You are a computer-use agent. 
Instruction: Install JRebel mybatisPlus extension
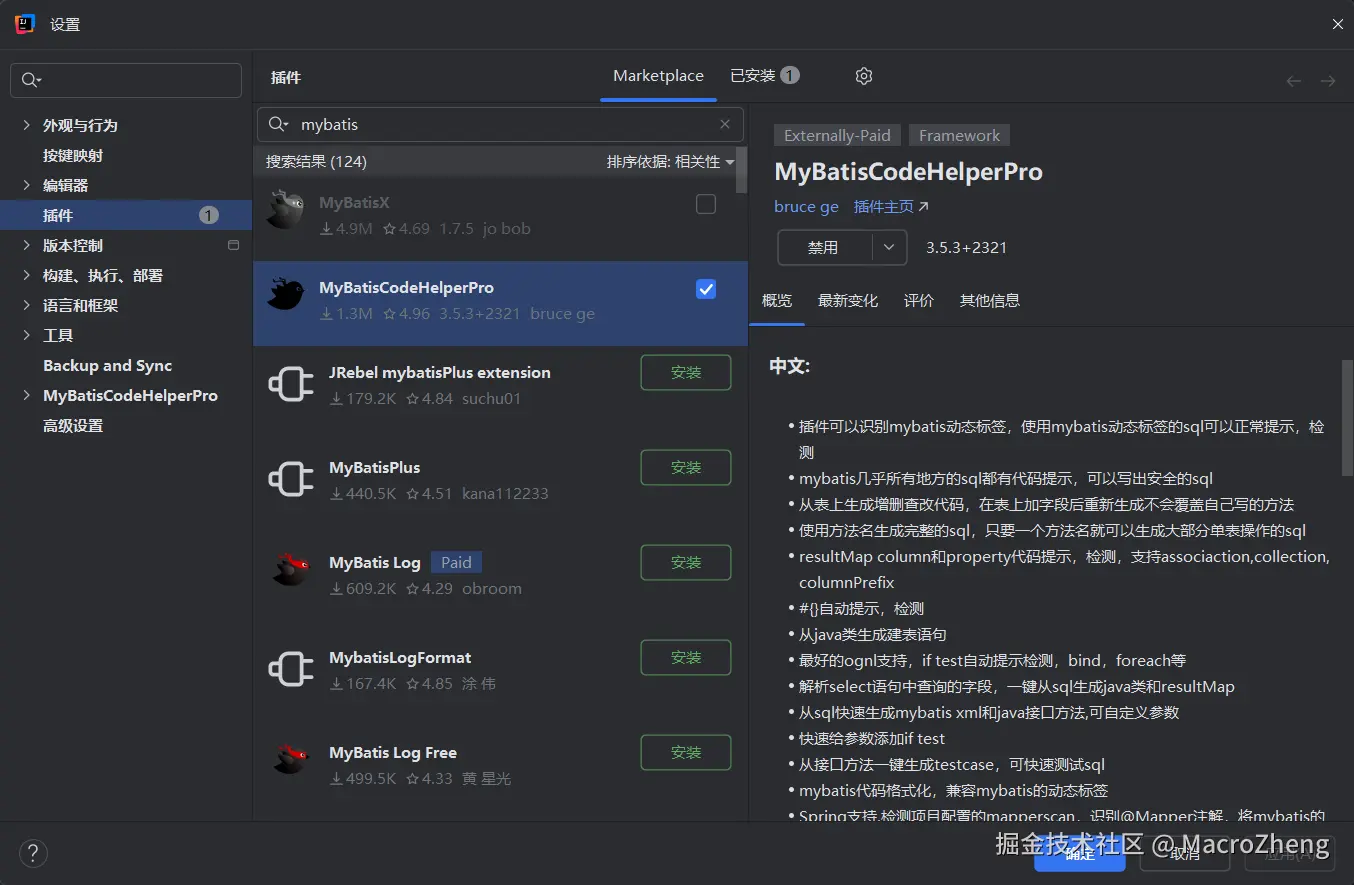click(x=686, y=372)
